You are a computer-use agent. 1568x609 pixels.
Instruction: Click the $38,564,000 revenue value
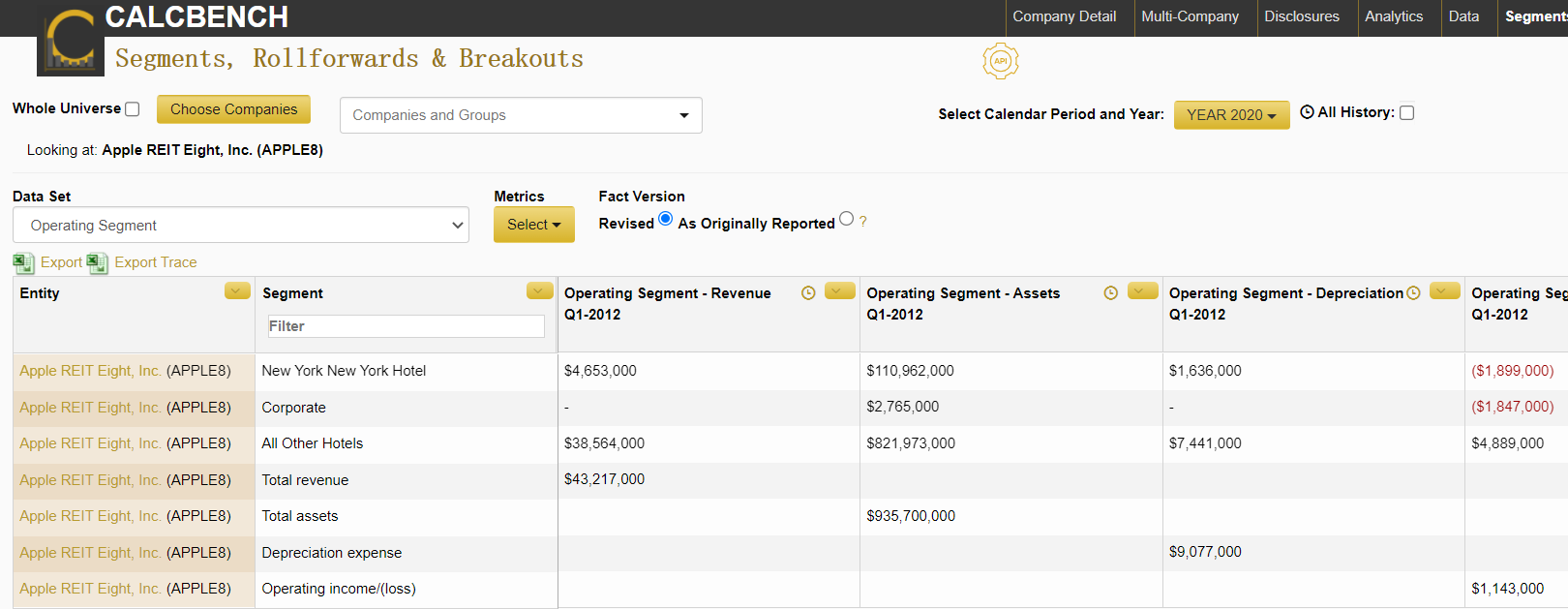[x=604, y=443]
